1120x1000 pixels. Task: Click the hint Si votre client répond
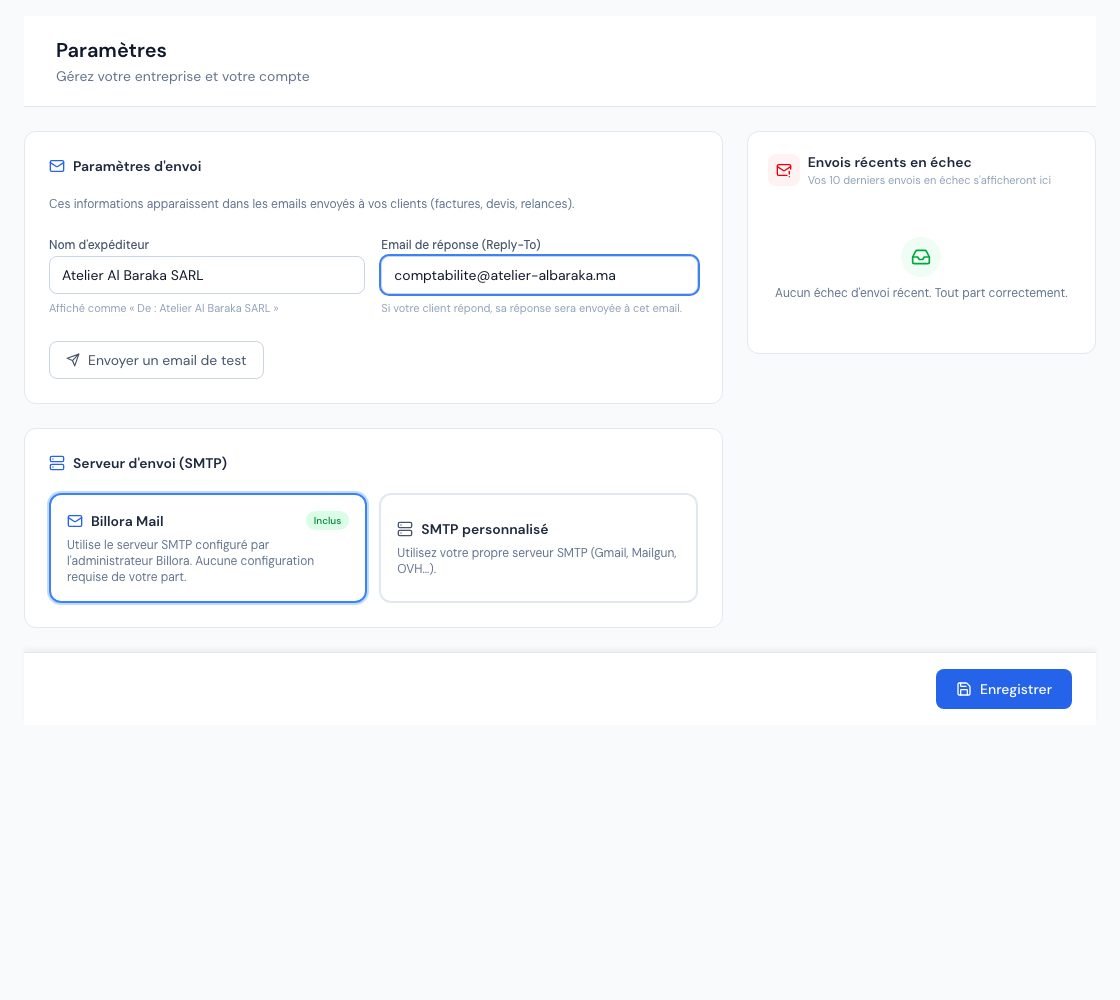click(531, 309)
